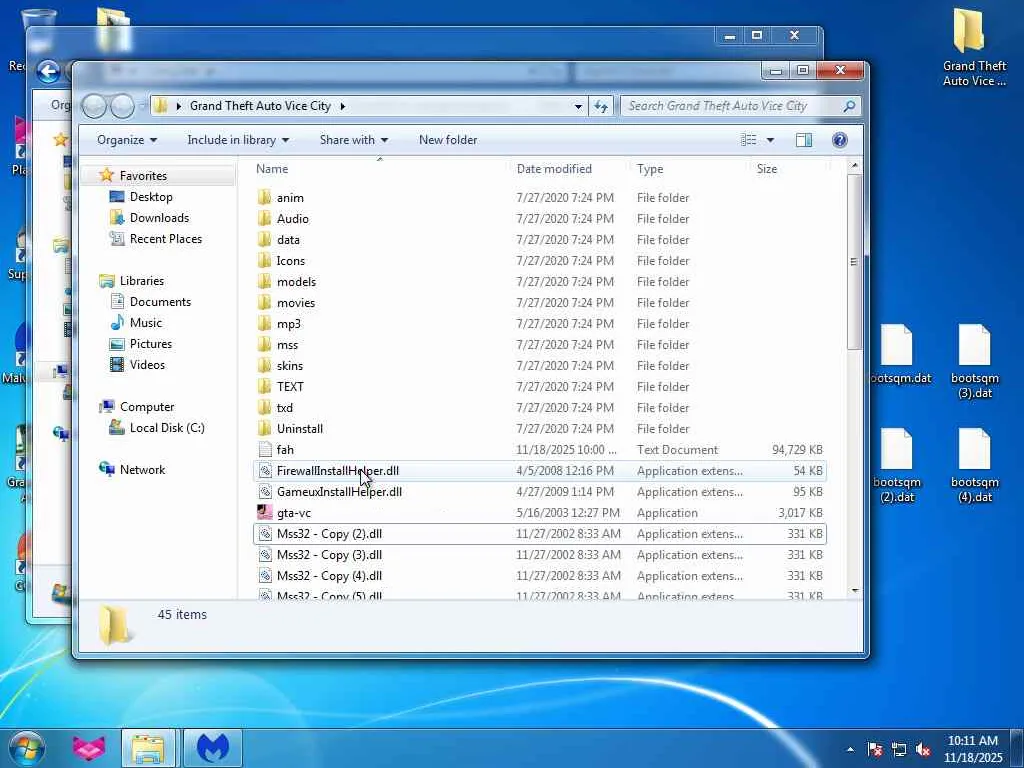The image size is (1024, 768).
Task: Open Downloads in the navigation pane
Action: pos(159,217)
